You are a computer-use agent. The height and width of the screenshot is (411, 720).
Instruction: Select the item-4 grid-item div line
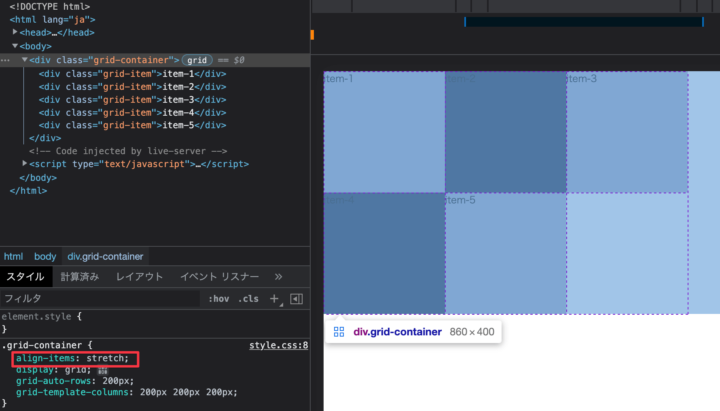click(132, 112)
